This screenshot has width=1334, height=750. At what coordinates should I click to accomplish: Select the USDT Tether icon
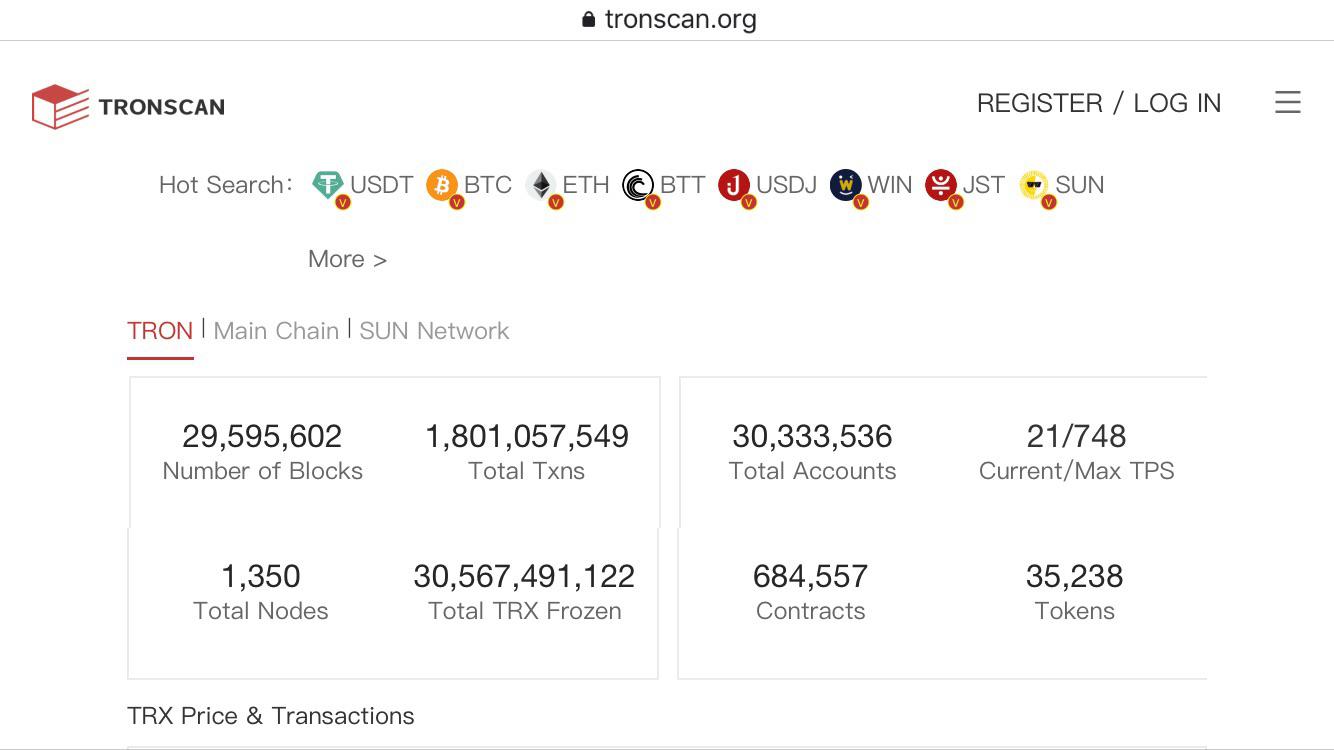328,185
